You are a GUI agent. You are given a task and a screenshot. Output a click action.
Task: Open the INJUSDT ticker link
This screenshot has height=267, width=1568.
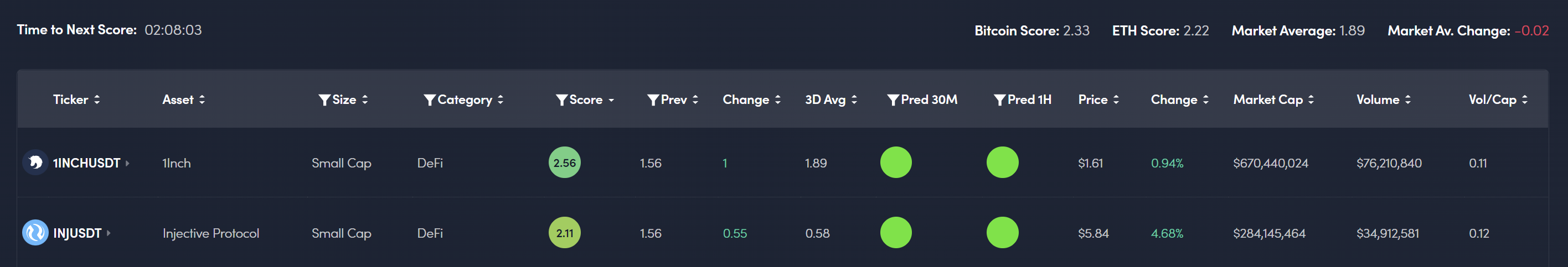click(x=78, y=233)
